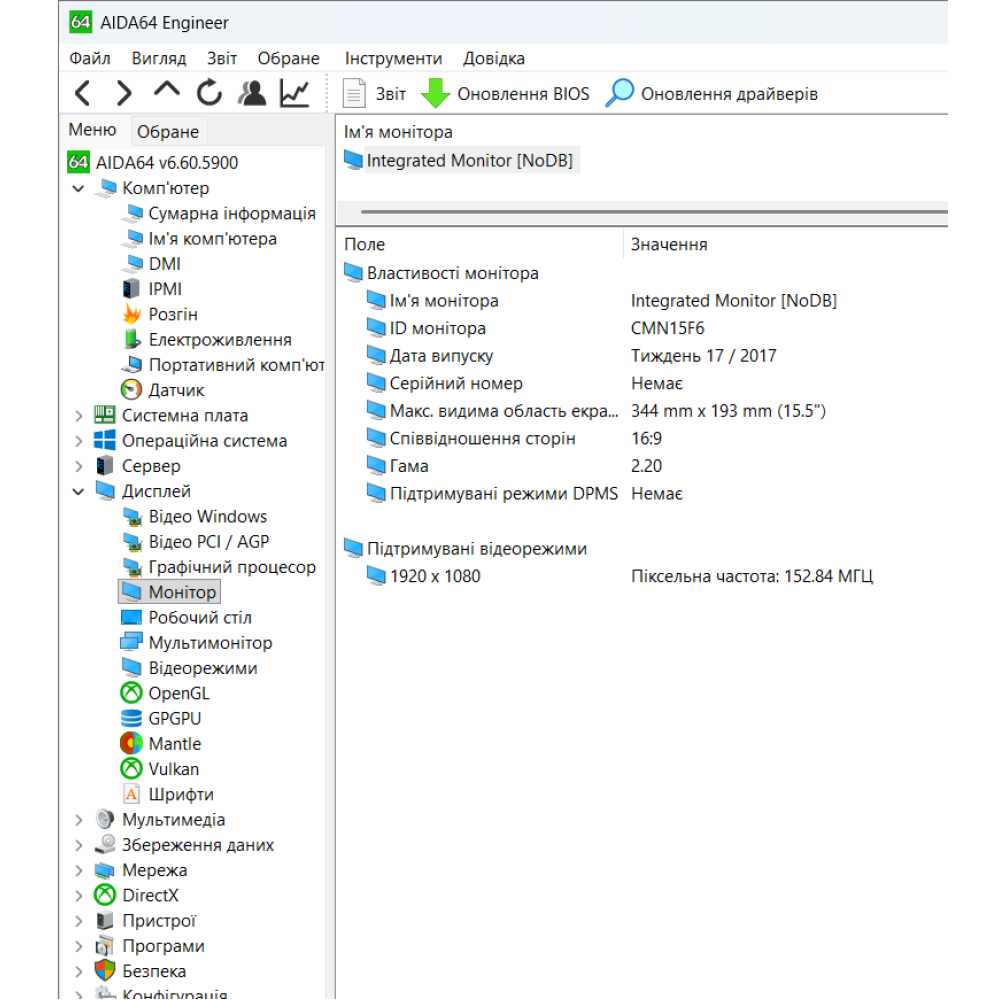The height and width of the screenshot is (1000, 1000).
Task: Expand the Мультимедіа tree node
Action: coord(78,820)
